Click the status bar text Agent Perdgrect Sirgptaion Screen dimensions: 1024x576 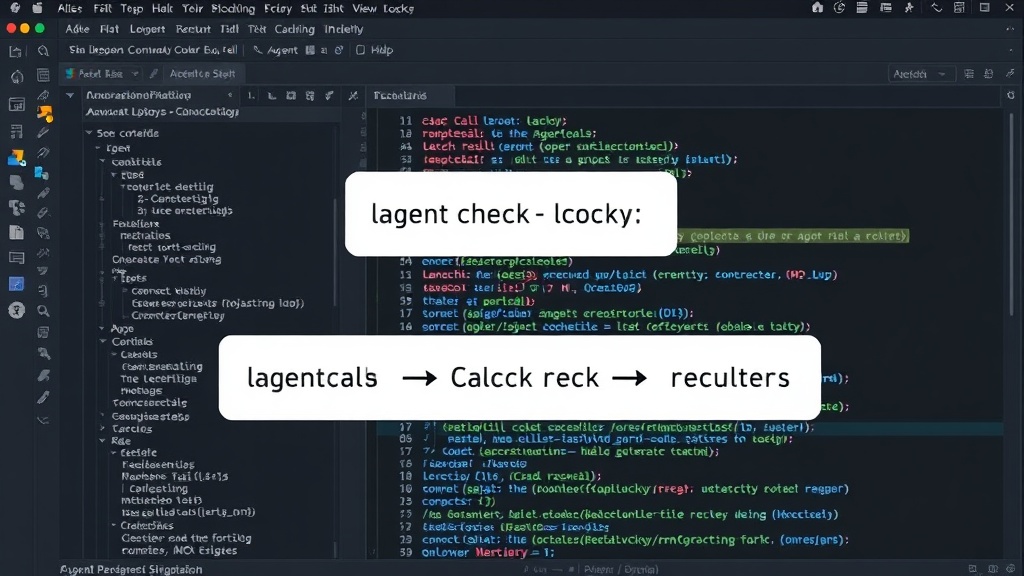point(131,569)
